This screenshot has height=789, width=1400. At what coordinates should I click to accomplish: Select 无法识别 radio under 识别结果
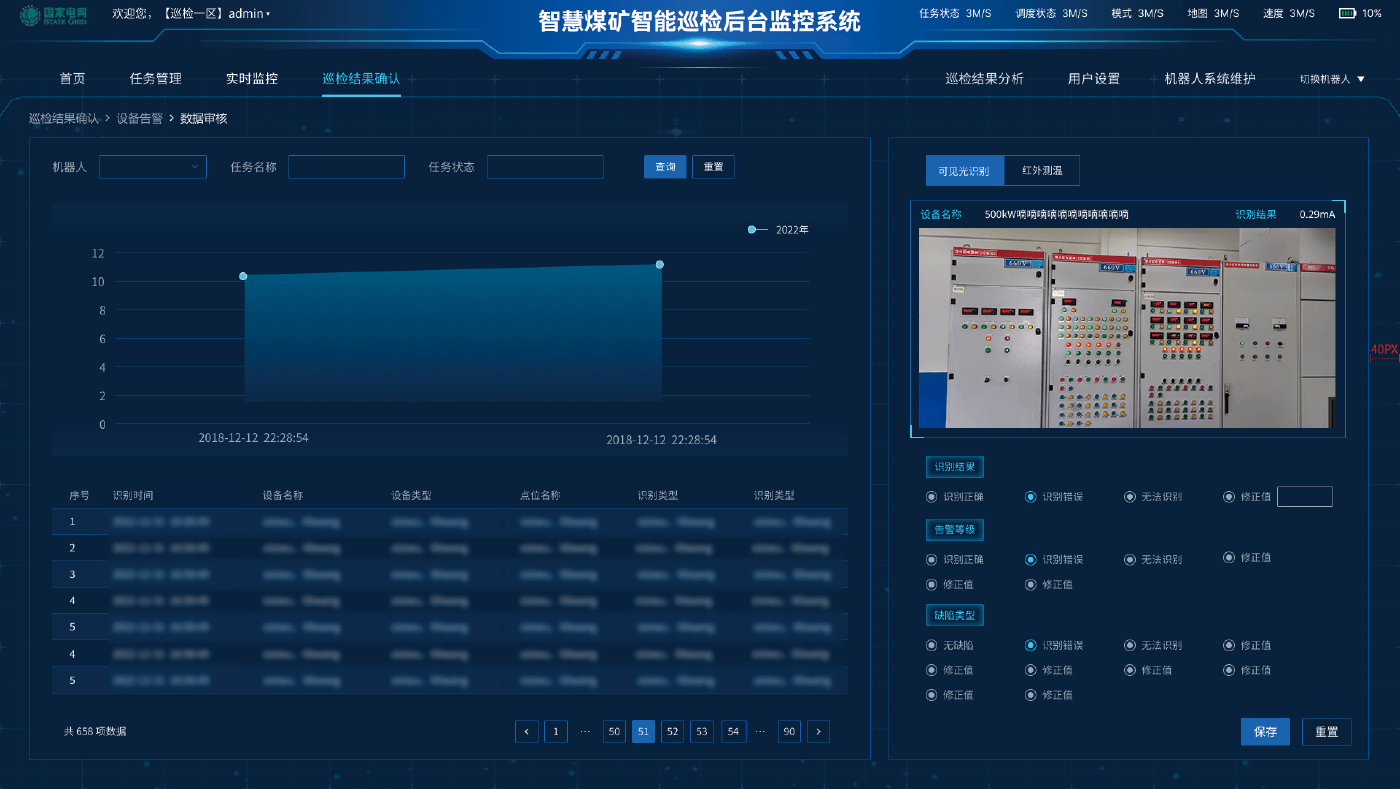[1130, 497]
